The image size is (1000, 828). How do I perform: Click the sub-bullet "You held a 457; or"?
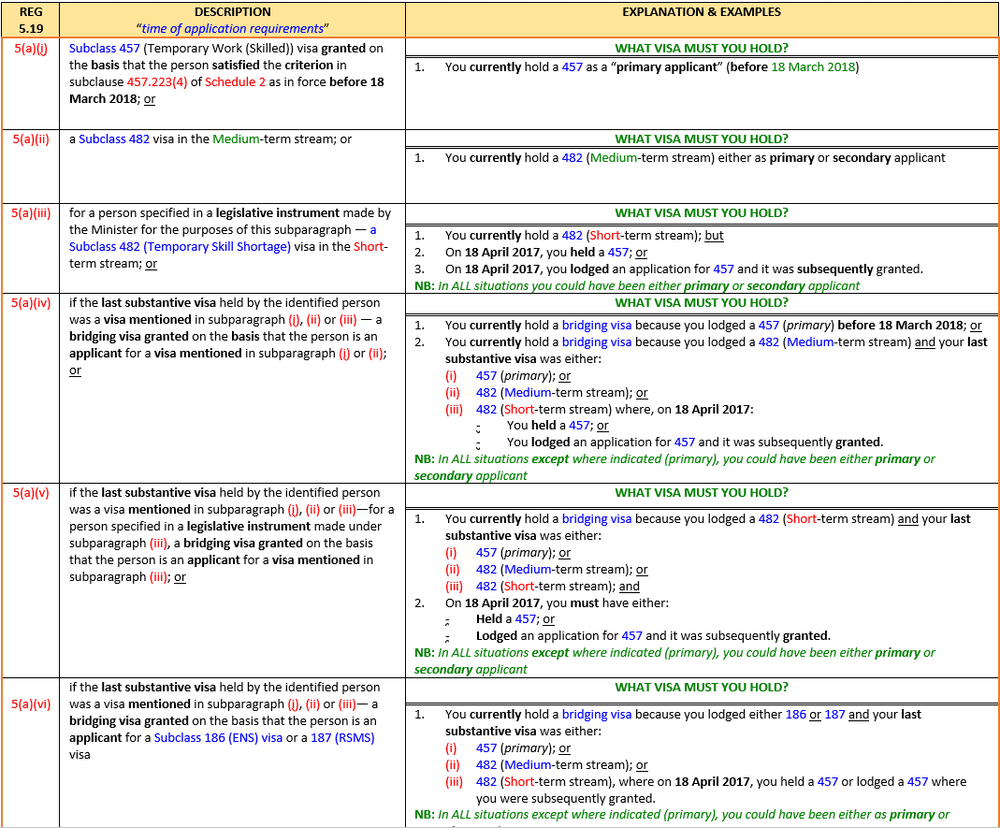(557, 425)
